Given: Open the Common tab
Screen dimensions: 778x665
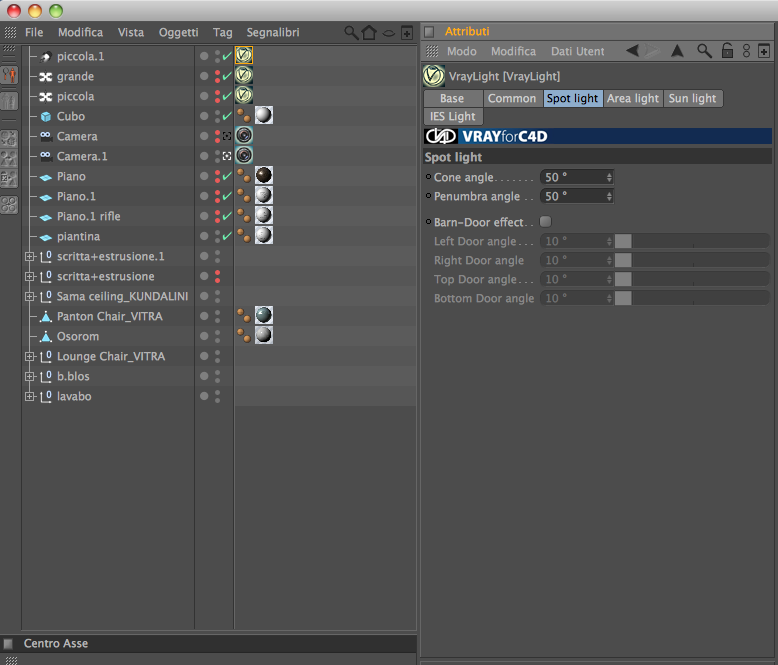Looking at the screenshot, I should [x=512, y=98].
